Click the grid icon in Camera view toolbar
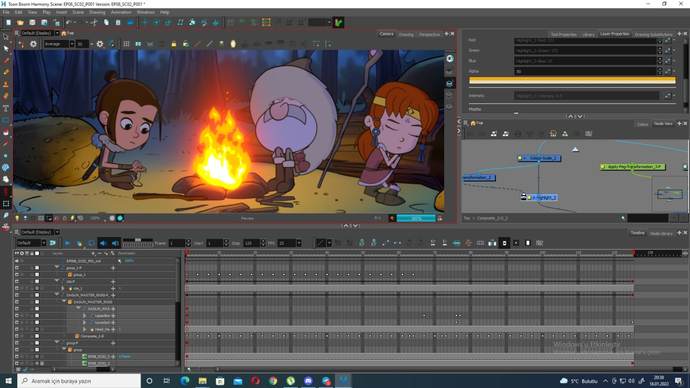Screen dimensions: 690x388 126,44
